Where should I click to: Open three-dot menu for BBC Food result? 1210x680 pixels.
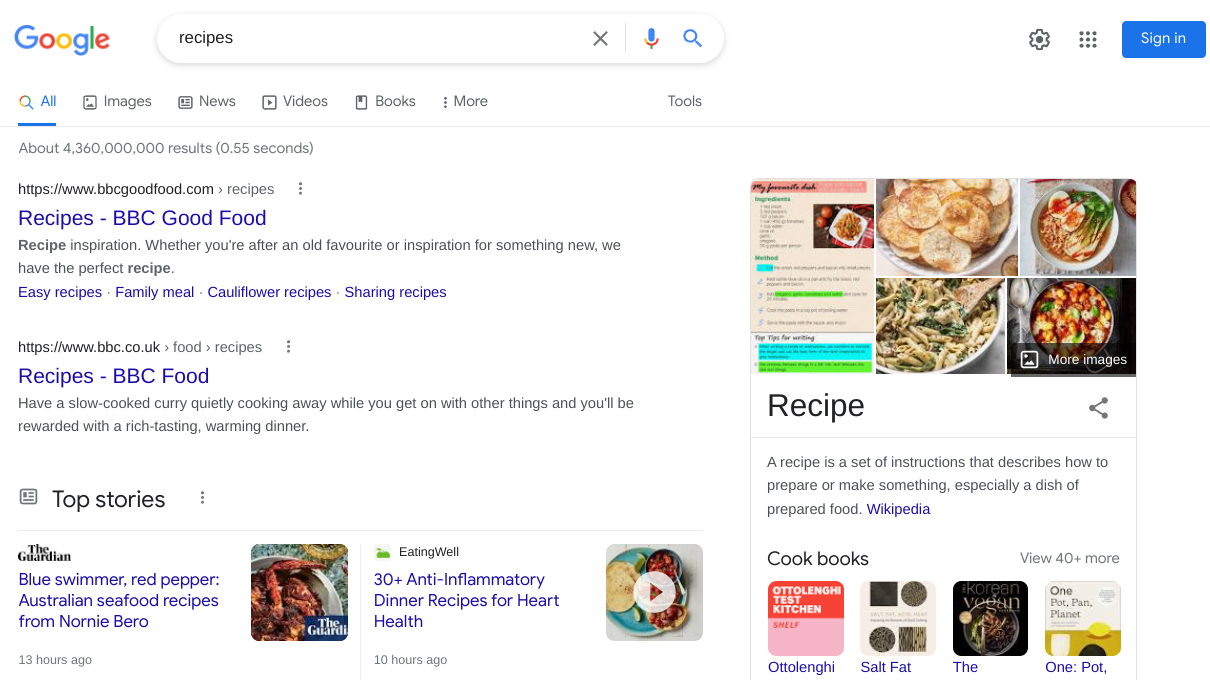[x=288, y=347]
